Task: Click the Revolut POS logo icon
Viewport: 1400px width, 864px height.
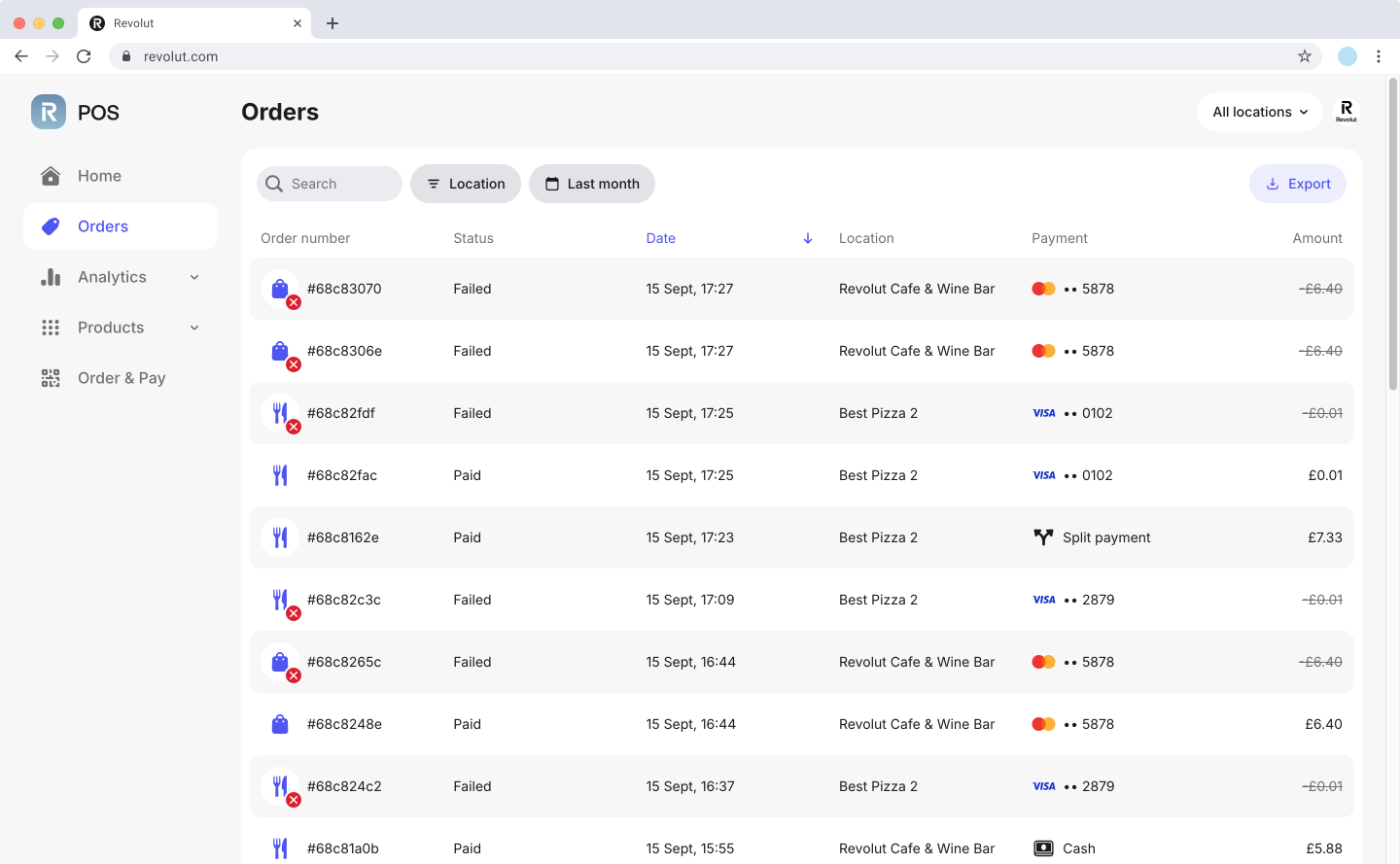Action: (49, 112)
